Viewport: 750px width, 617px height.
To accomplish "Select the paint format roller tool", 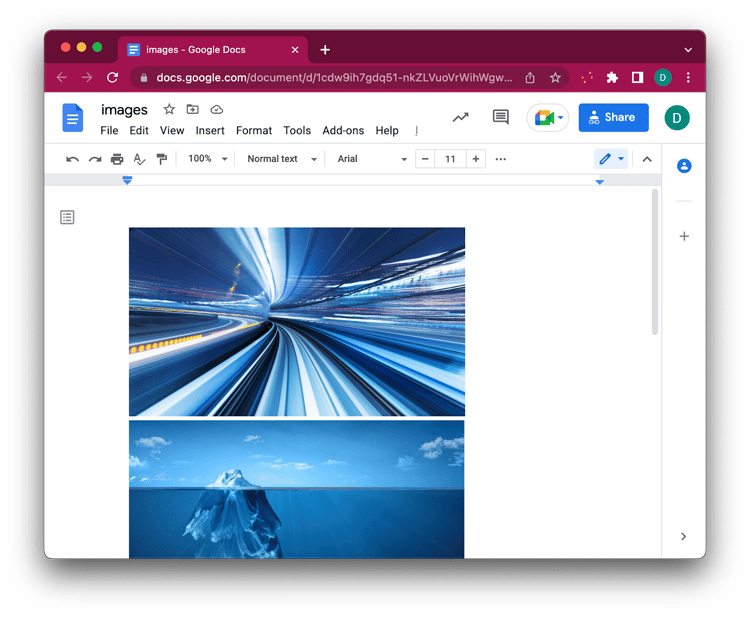I will click(162, 159).
